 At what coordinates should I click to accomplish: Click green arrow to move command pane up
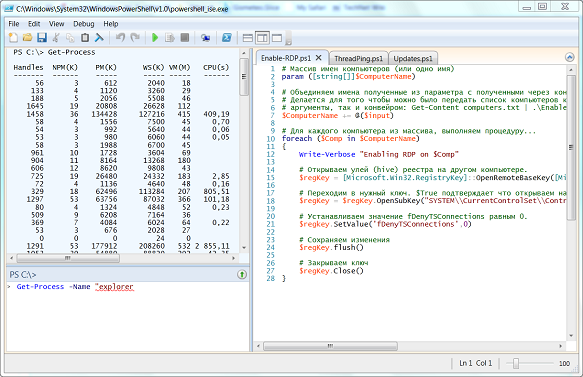pos(242,275)
